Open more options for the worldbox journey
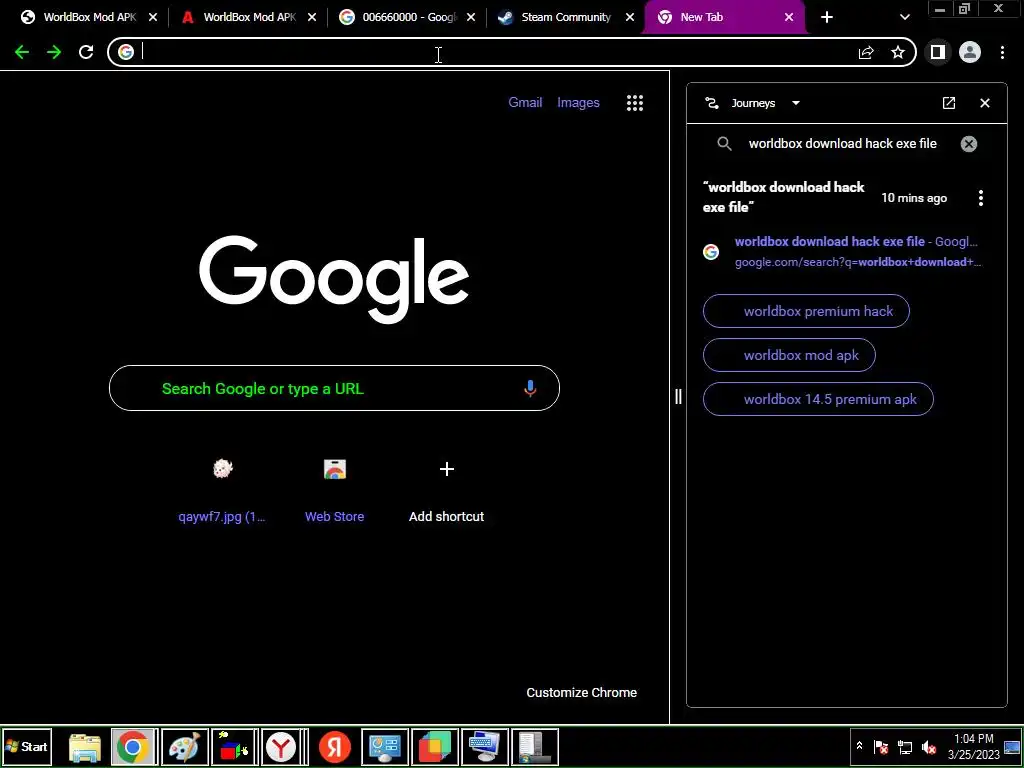Screen dimensions: 1024x768 pyautogui.click(x=980, y=198)
